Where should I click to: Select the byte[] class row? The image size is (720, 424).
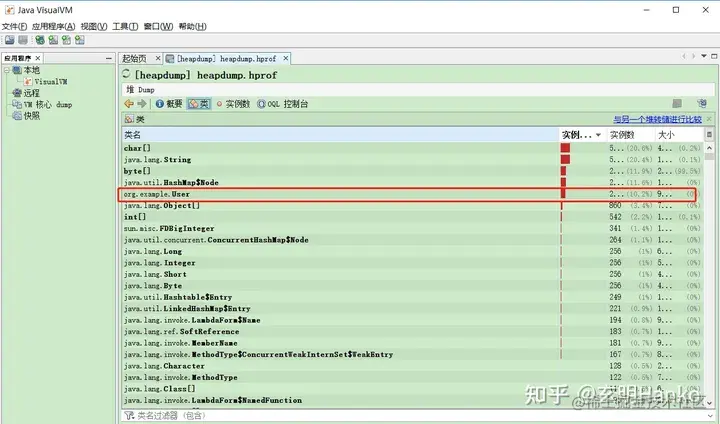(412, 171)
